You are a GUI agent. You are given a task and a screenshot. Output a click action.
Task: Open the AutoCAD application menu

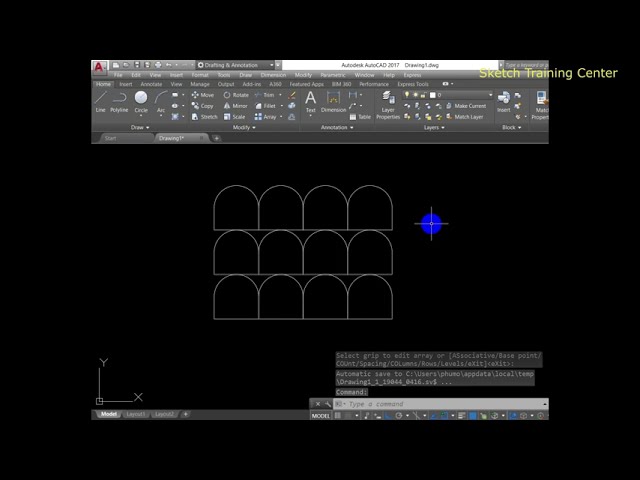99,67
